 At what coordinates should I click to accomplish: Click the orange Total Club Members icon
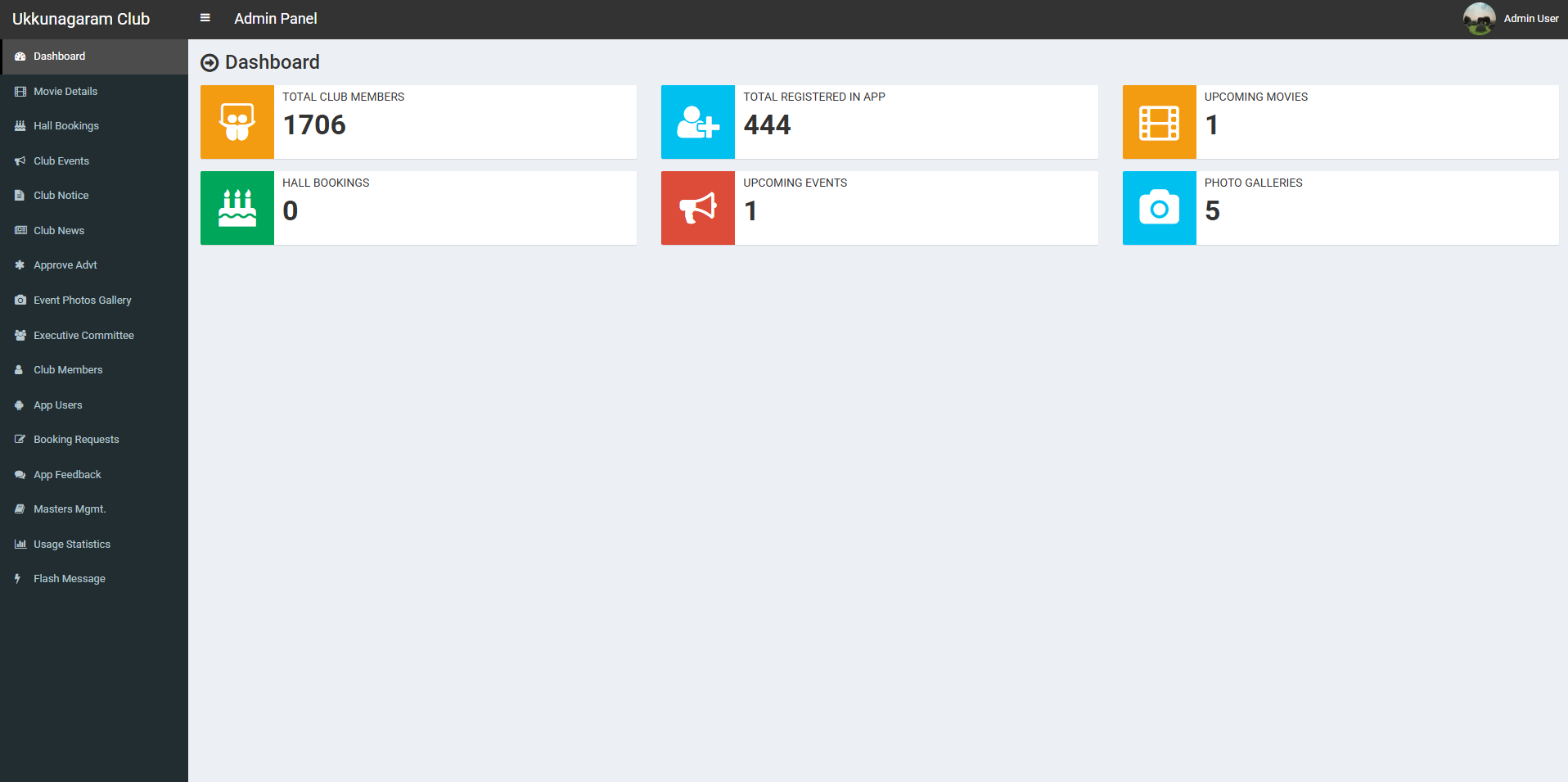click(x=237, y=122)
